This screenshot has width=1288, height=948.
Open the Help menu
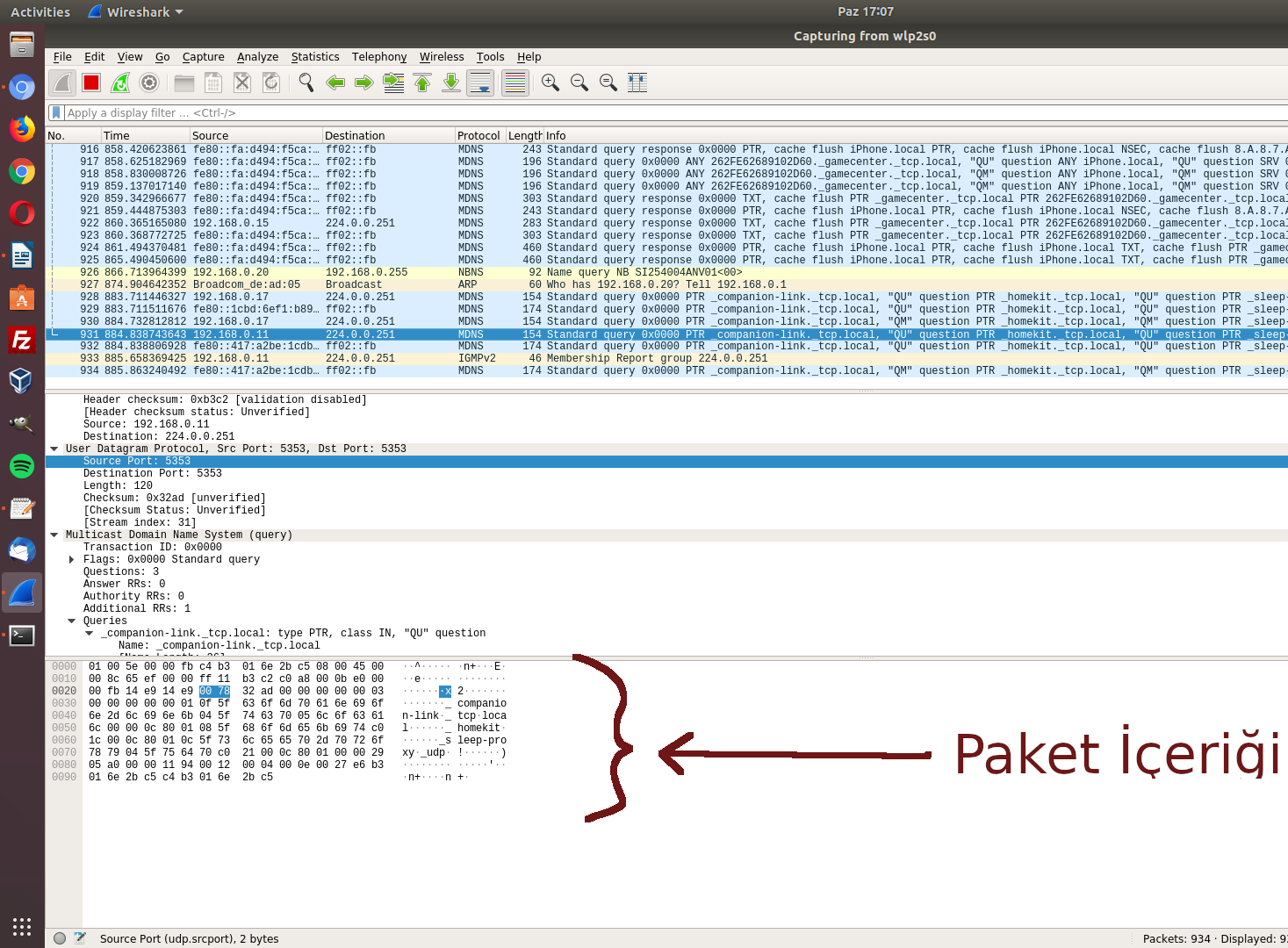pyautogui.click(x=529, y=57)
